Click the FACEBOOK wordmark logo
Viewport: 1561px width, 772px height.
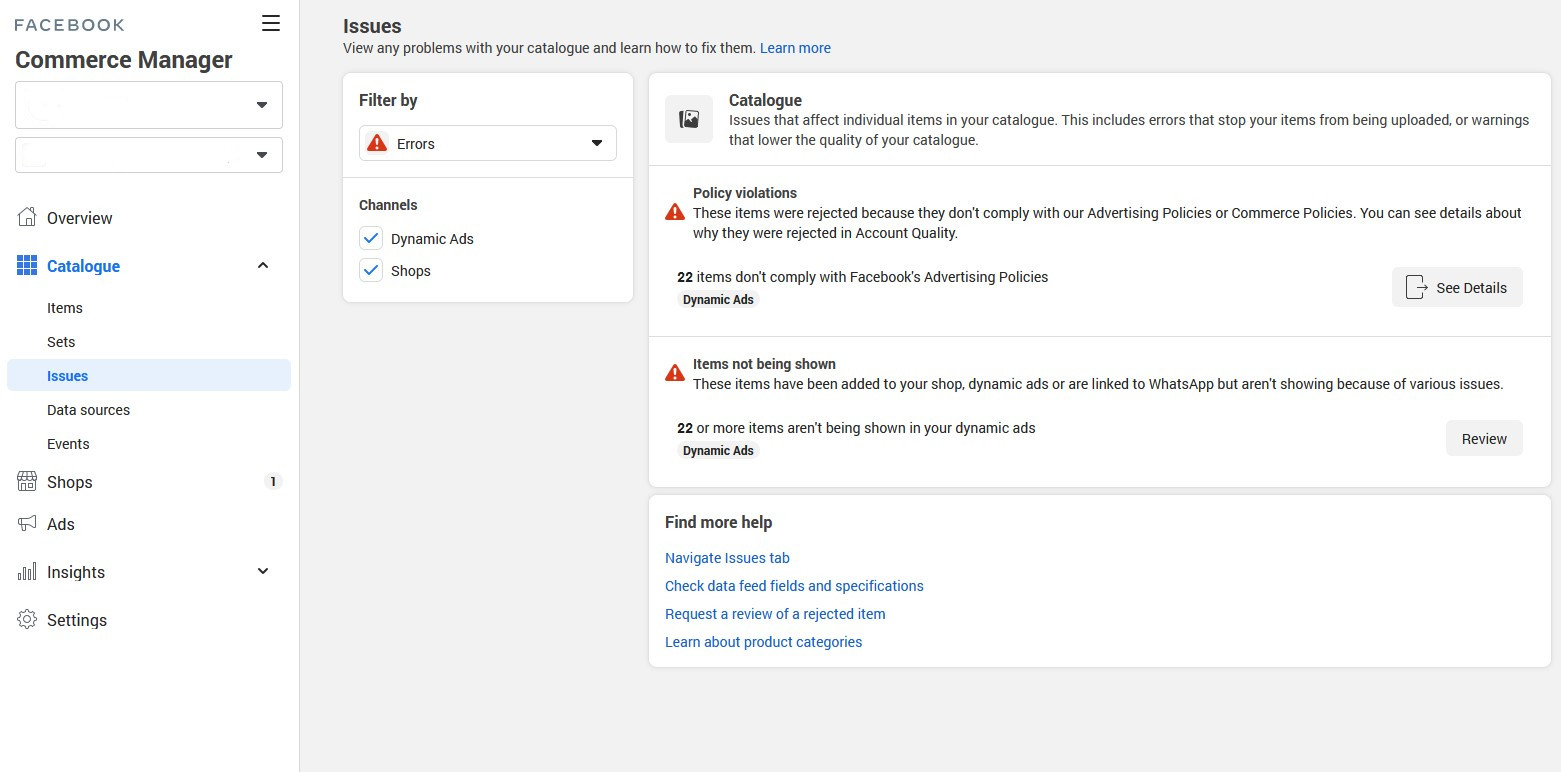coord(69,24)
